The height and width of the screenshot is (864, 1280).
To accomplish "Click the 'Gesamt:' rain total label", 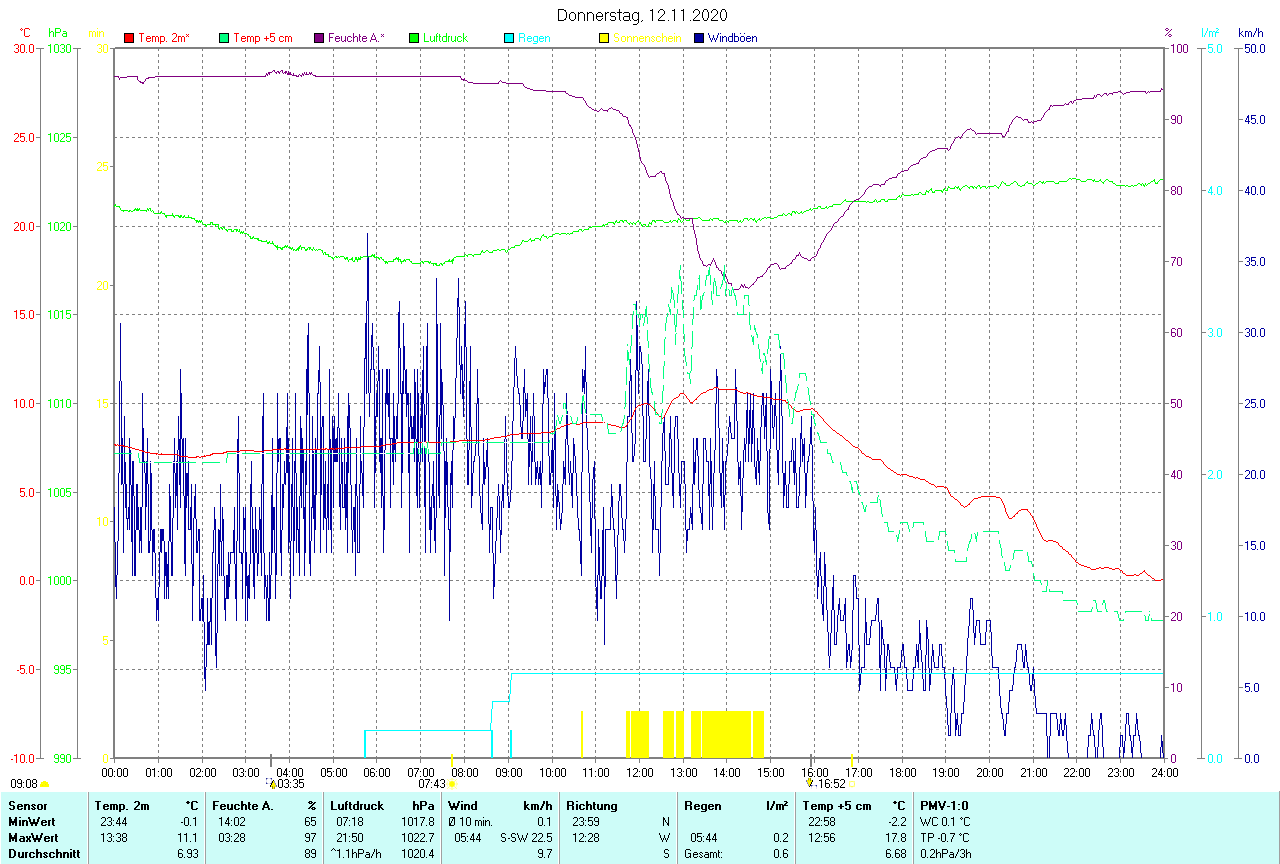I will click(x=703, y=854).
